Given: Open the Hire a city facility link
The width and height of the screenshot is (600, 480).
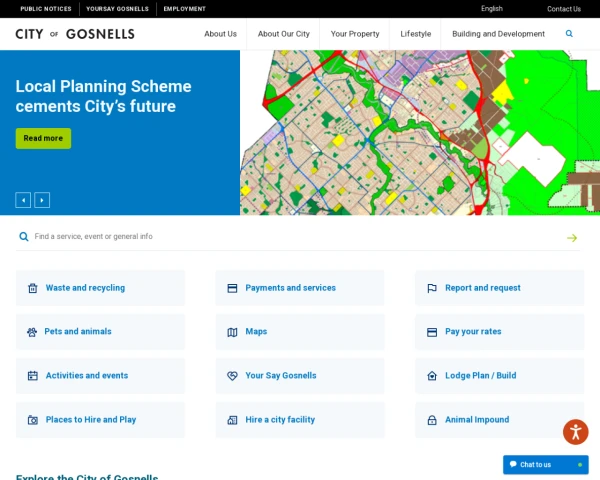Looking at the screenshot, I should [300, 420].
